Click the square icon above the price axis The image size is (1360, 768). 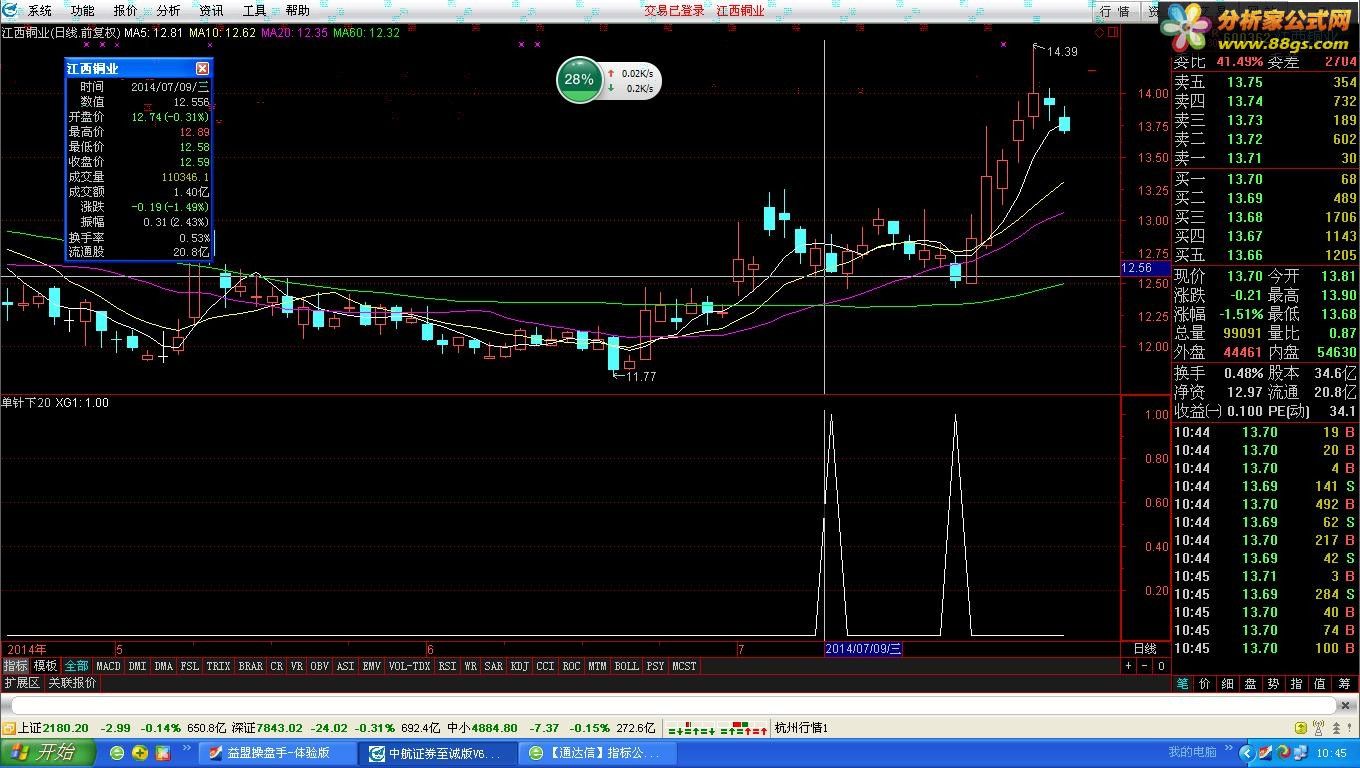pos(1113,33)
